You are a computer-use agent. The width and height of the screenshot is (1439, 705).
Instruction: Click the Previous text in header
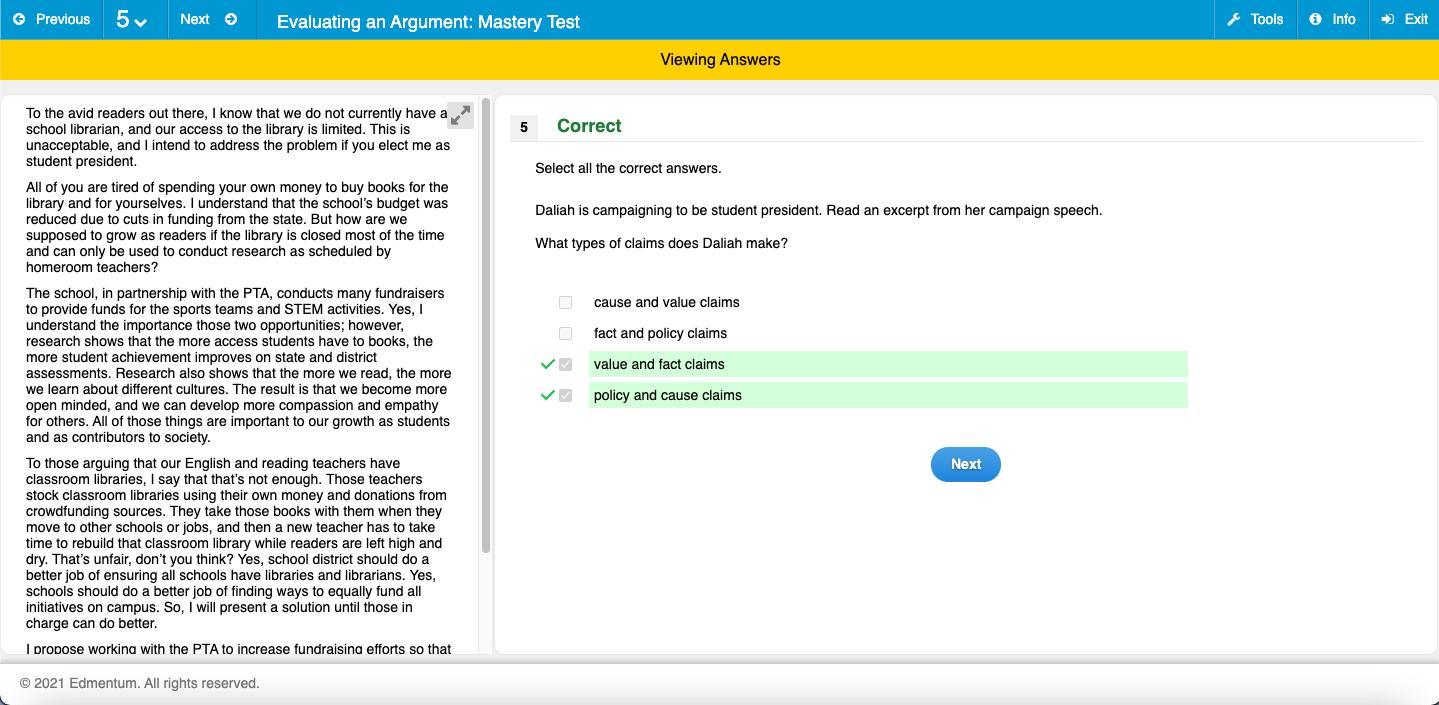tap(62, 20)
